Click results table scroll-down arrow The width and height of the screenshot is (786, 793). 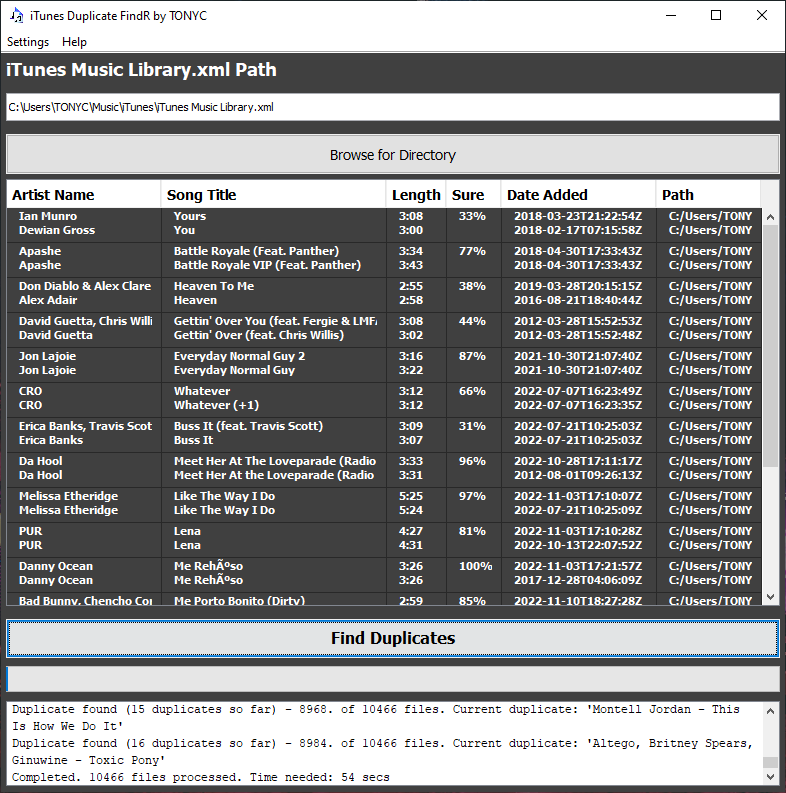coord(770,597)
